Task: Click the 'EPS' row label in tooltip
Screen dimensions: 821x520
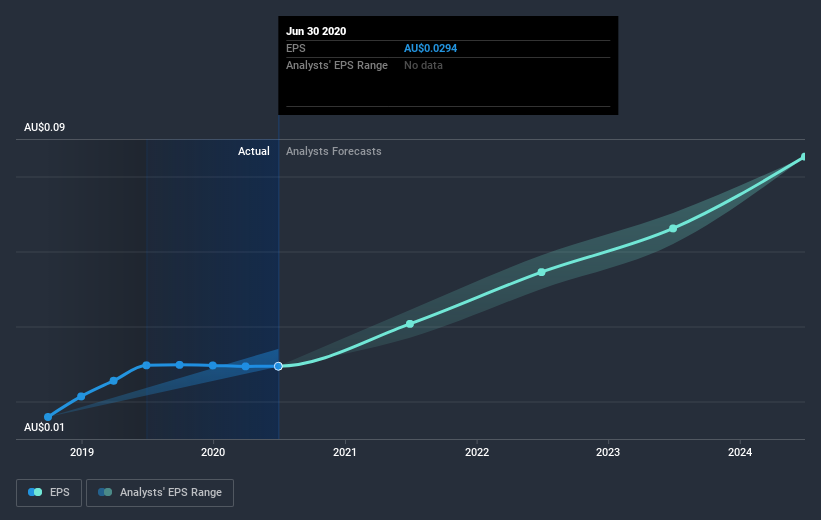Action: pyautogui.click(x=295, y=48)
